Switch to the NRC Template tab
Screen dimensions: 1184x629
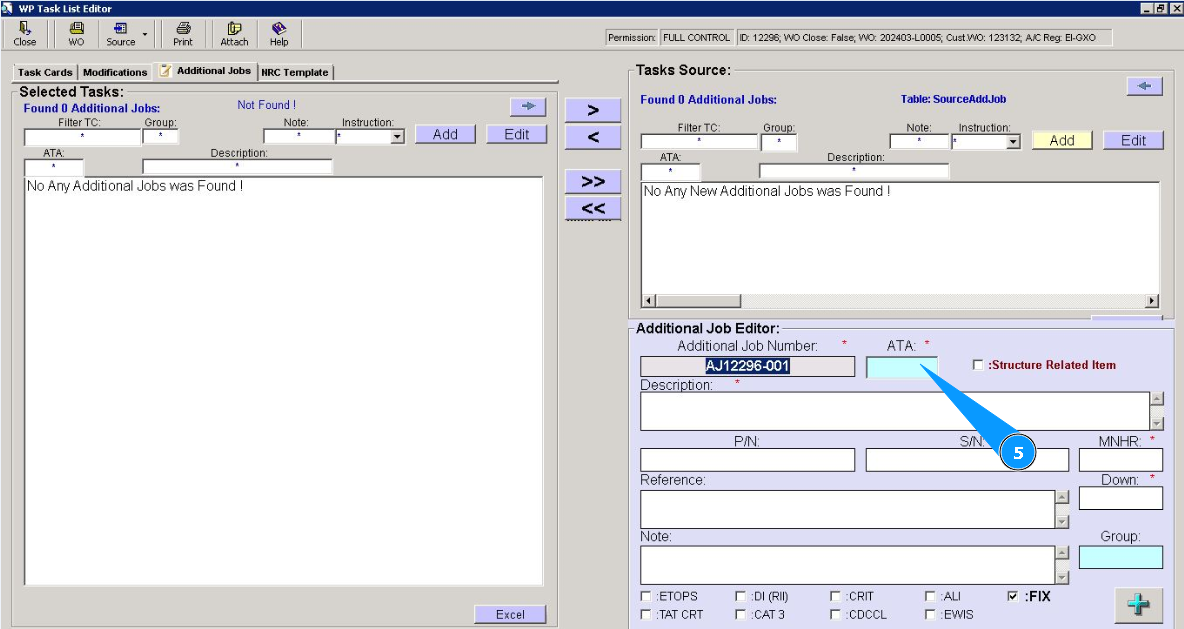pos(294,72)
